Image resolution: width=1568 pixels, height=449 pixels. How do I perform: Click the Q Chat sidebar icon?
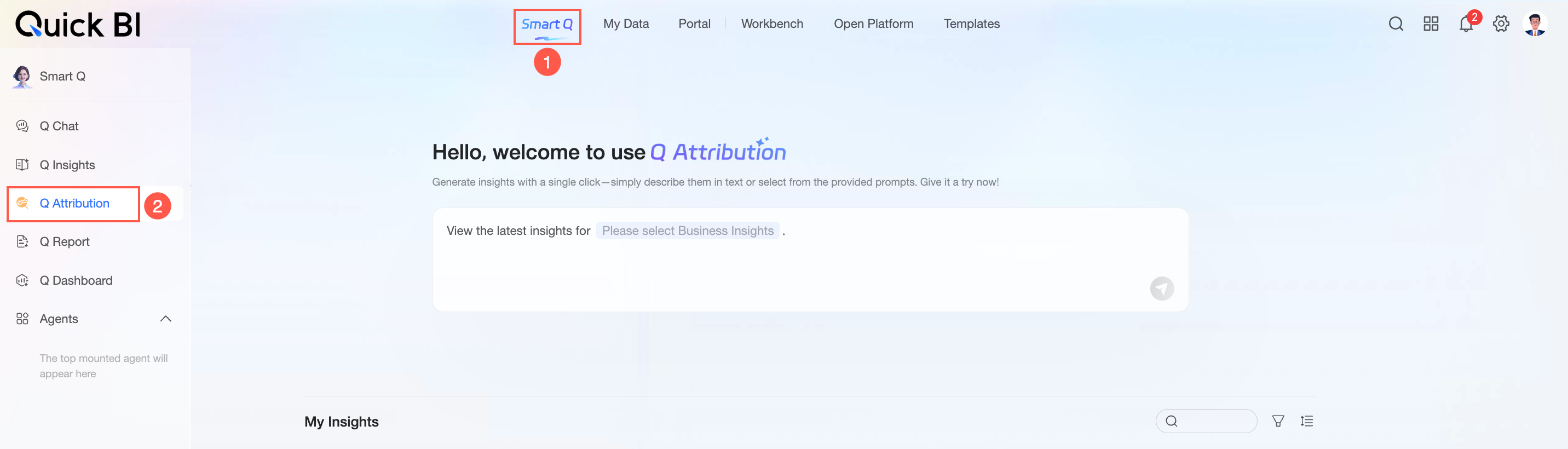(22, 126)
